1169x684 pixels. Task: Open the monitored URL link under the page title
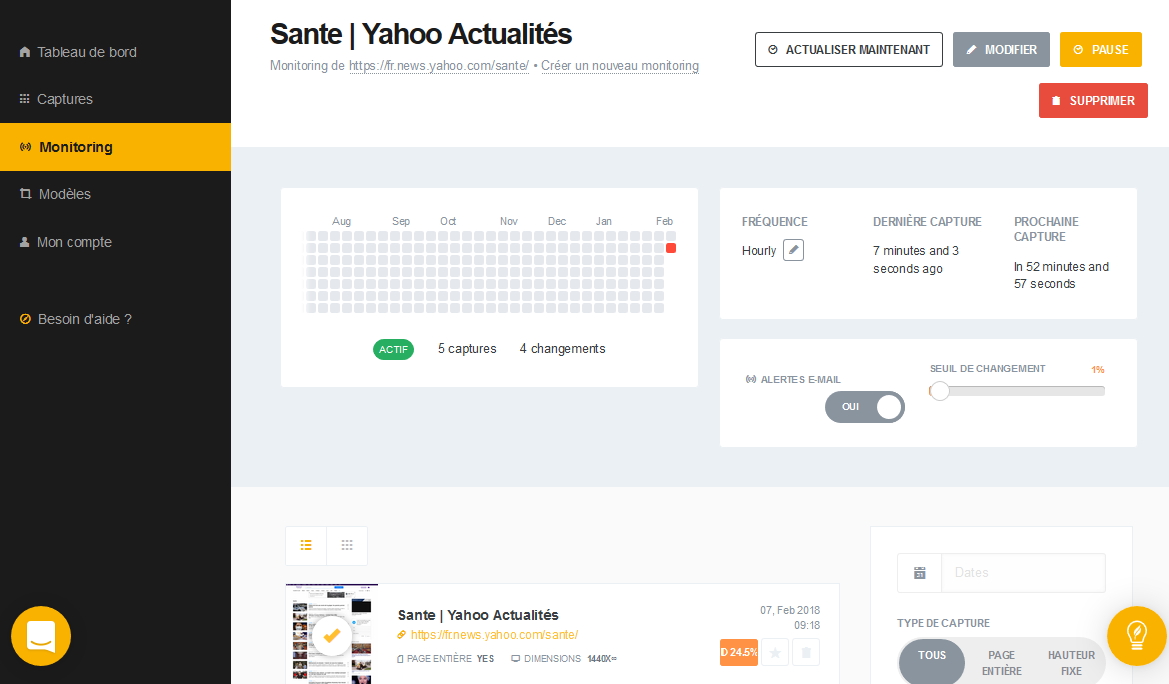439,66
